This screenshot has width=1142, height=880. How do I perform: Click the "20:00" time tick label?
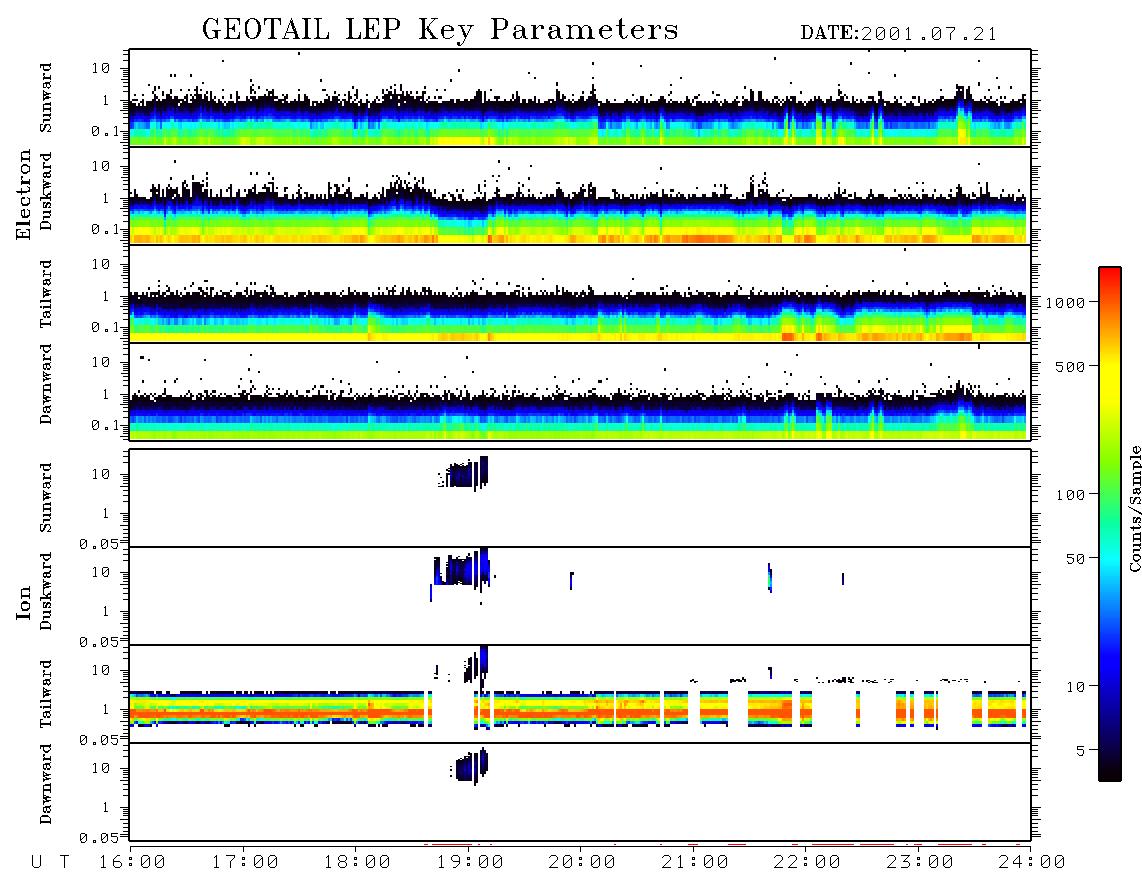[x=582, y=863]
